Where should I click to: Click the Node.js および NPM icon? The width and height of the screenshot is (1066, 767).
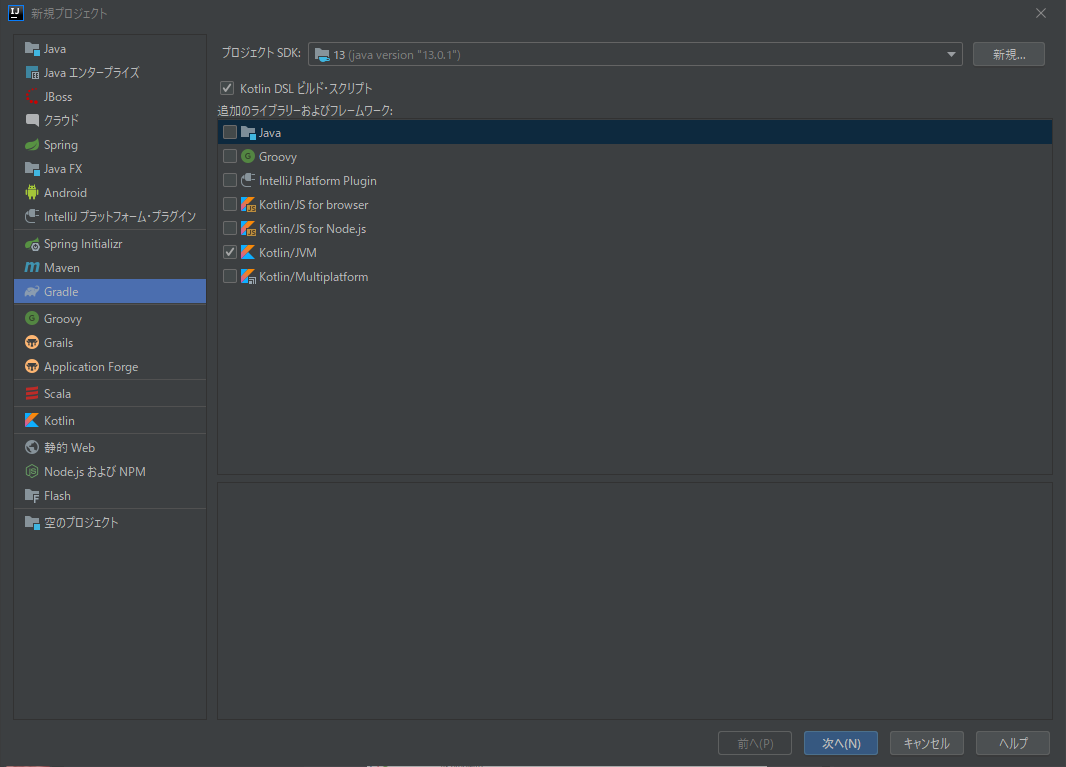(32, 471)
